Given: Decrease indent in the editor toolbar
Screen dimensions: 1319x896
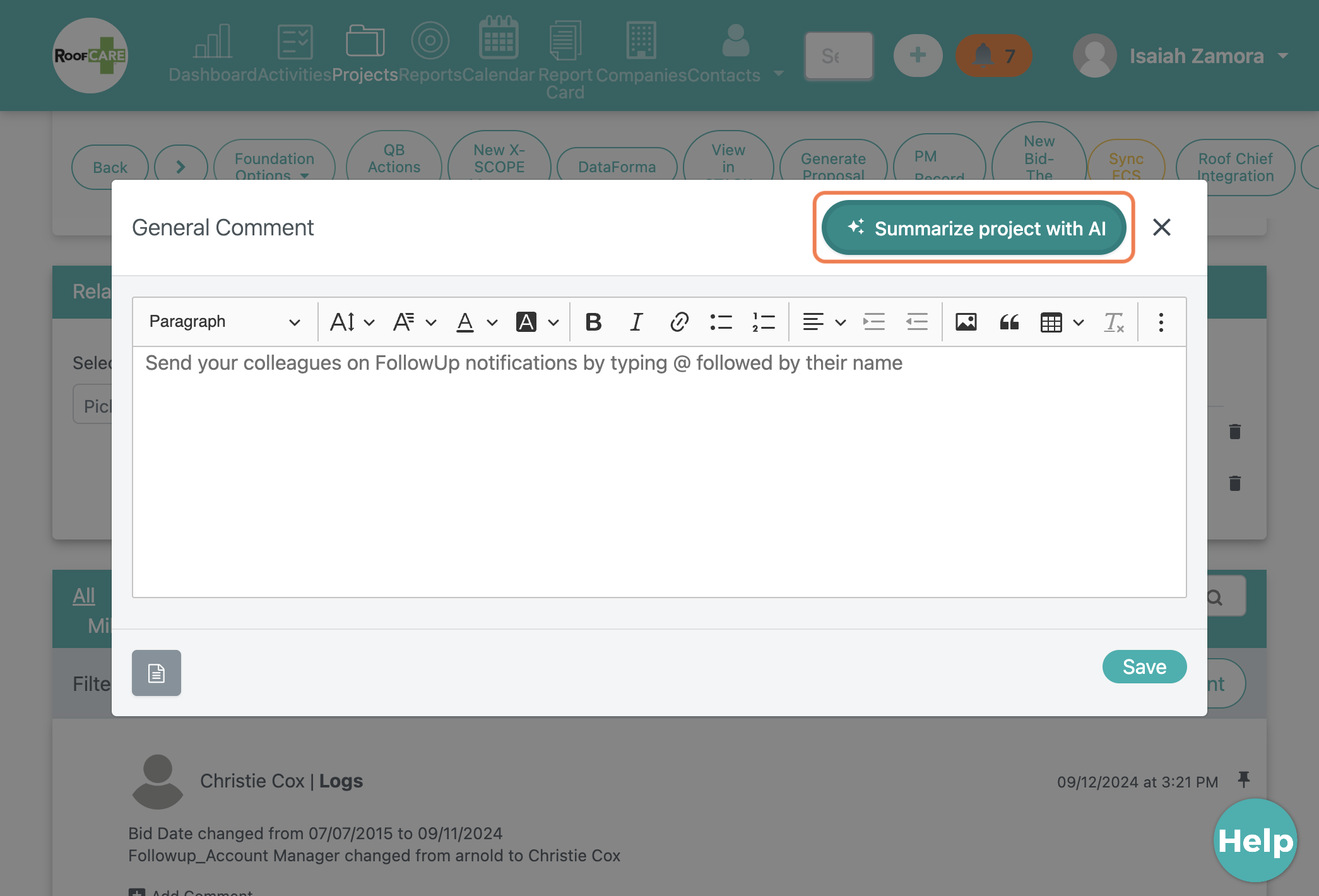Looking at the screenshot, I should click(916, 322).
